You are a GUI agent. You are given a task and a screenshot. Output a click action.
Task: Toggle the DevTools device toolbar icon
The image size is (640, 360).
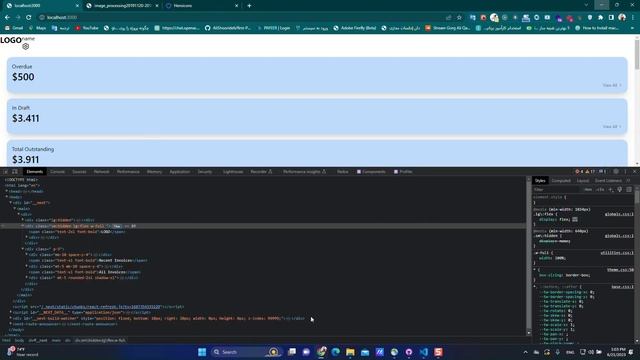tap(15, 172)
